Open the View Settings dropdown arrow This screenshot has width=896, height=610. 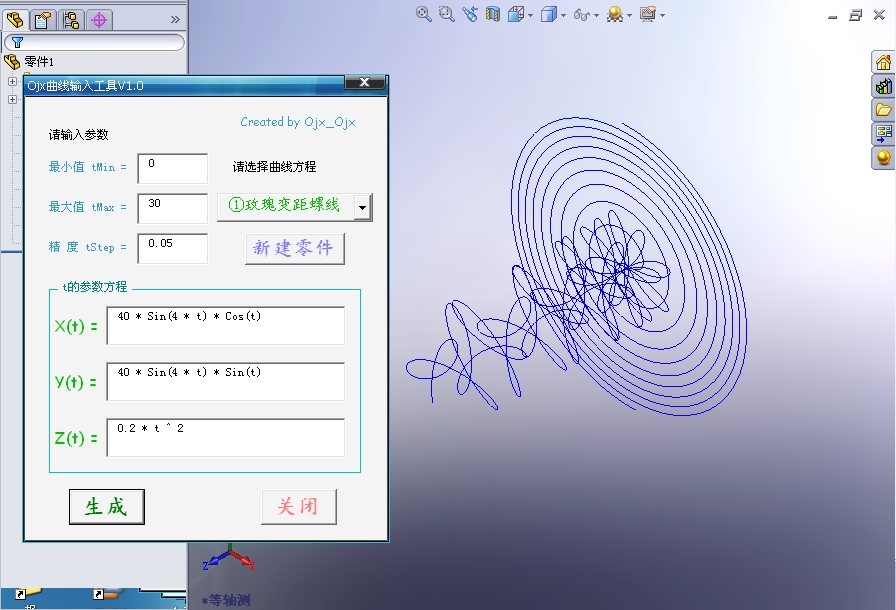(663, 15)
